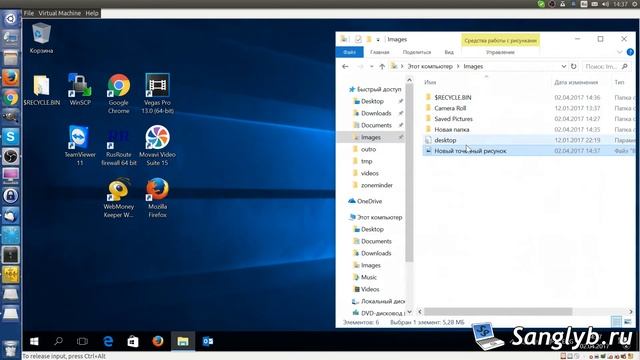This screenshot has height=360, width=640.
Task: Open Task View in the taskbar
Action: (82, 341)
